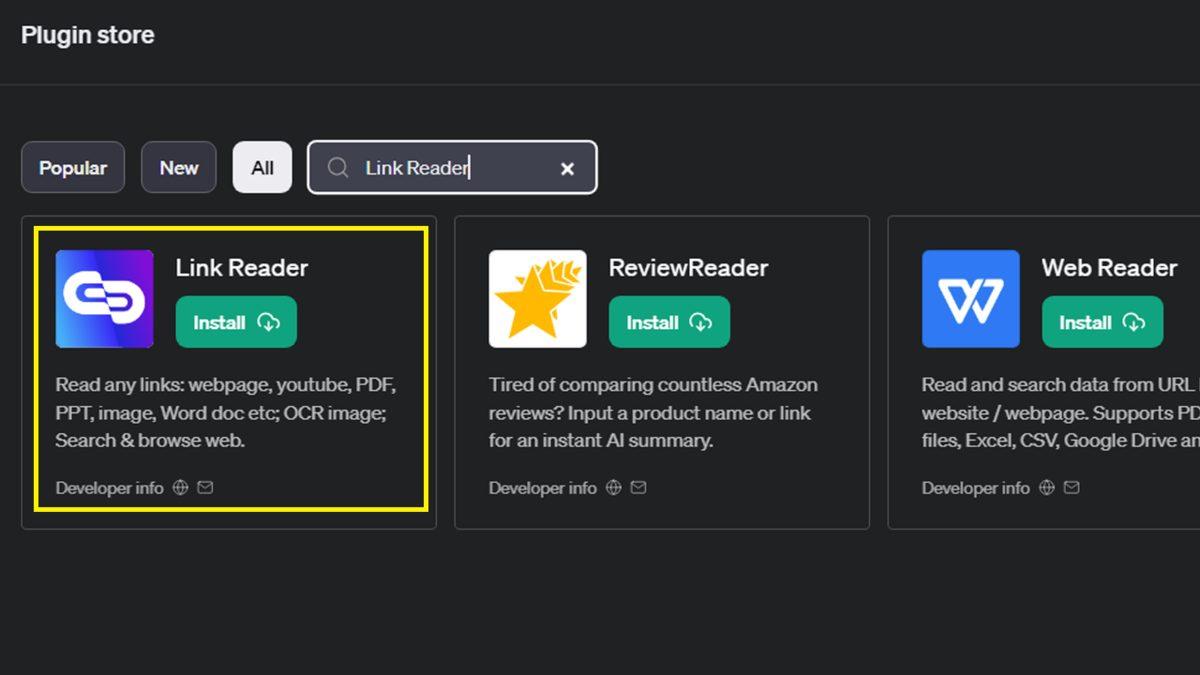Install the Link Reader plugin
The height and width of the screenshot is (675, 1200).
point(236,322)
